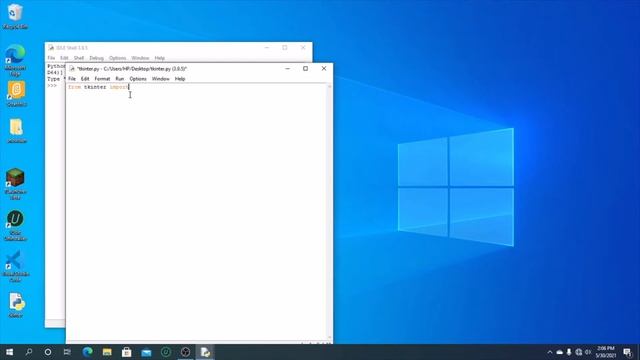Open the Action Center notifications

[627, 352]
